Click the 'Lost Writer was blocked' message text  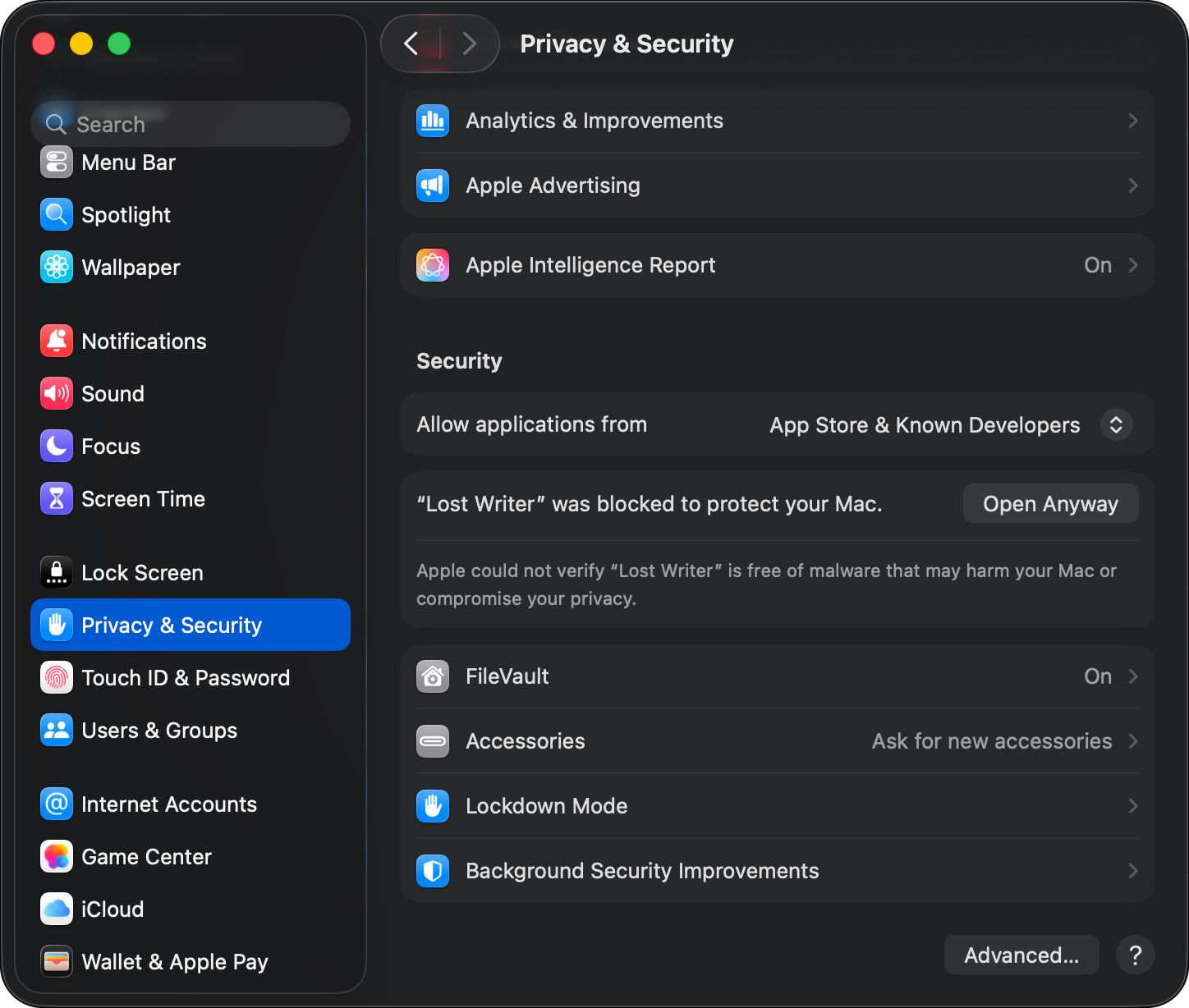coord(650,504)
